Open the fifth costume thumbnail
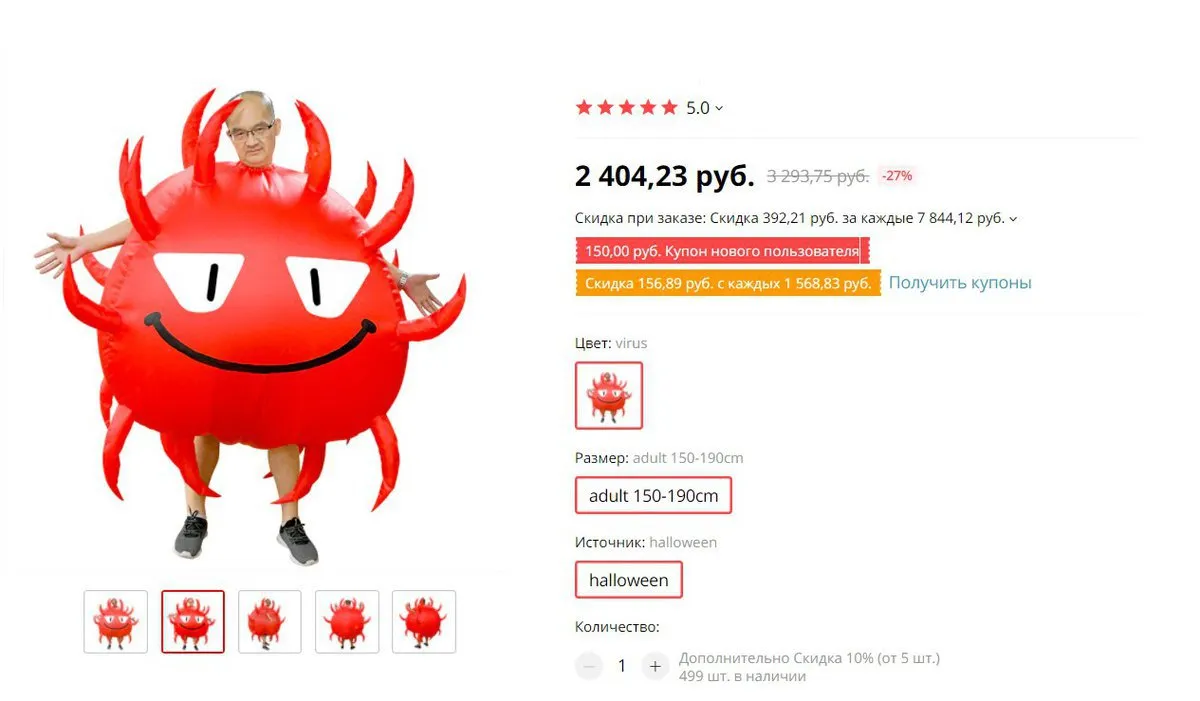 pyautogui.click(x=424, y=622)
